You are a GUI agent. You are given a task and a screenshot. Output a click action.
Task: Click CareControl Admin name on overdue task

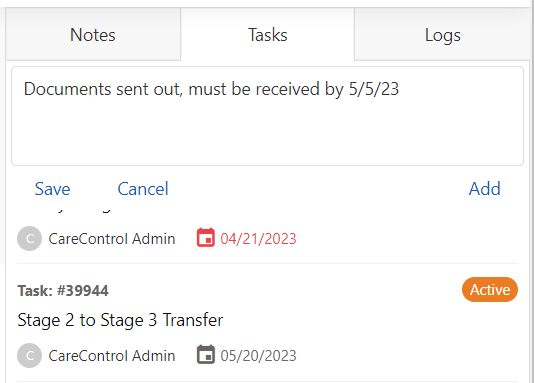coord(112,239)
